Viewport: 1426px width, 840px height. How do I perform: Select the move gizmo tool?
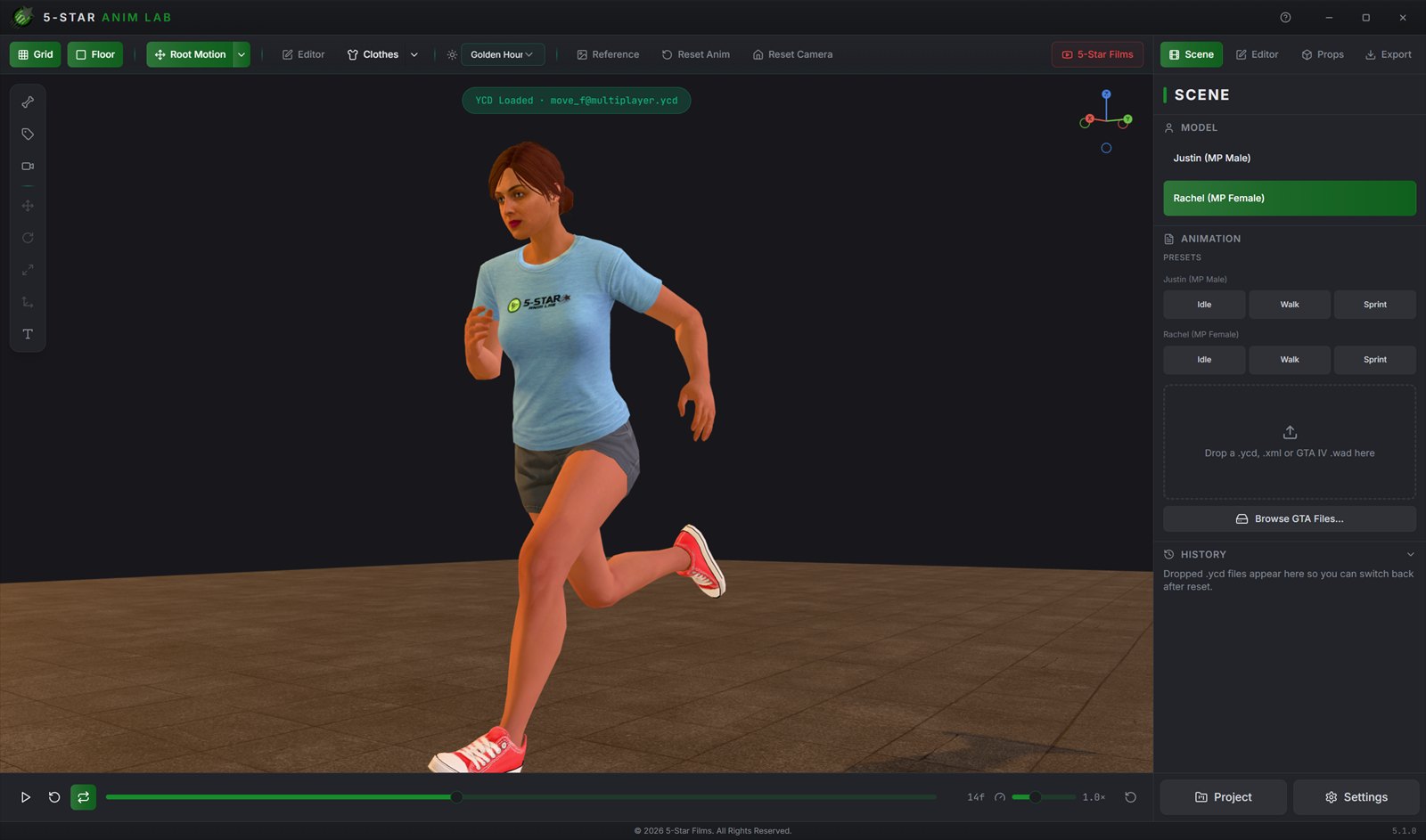tap(28, 206)
